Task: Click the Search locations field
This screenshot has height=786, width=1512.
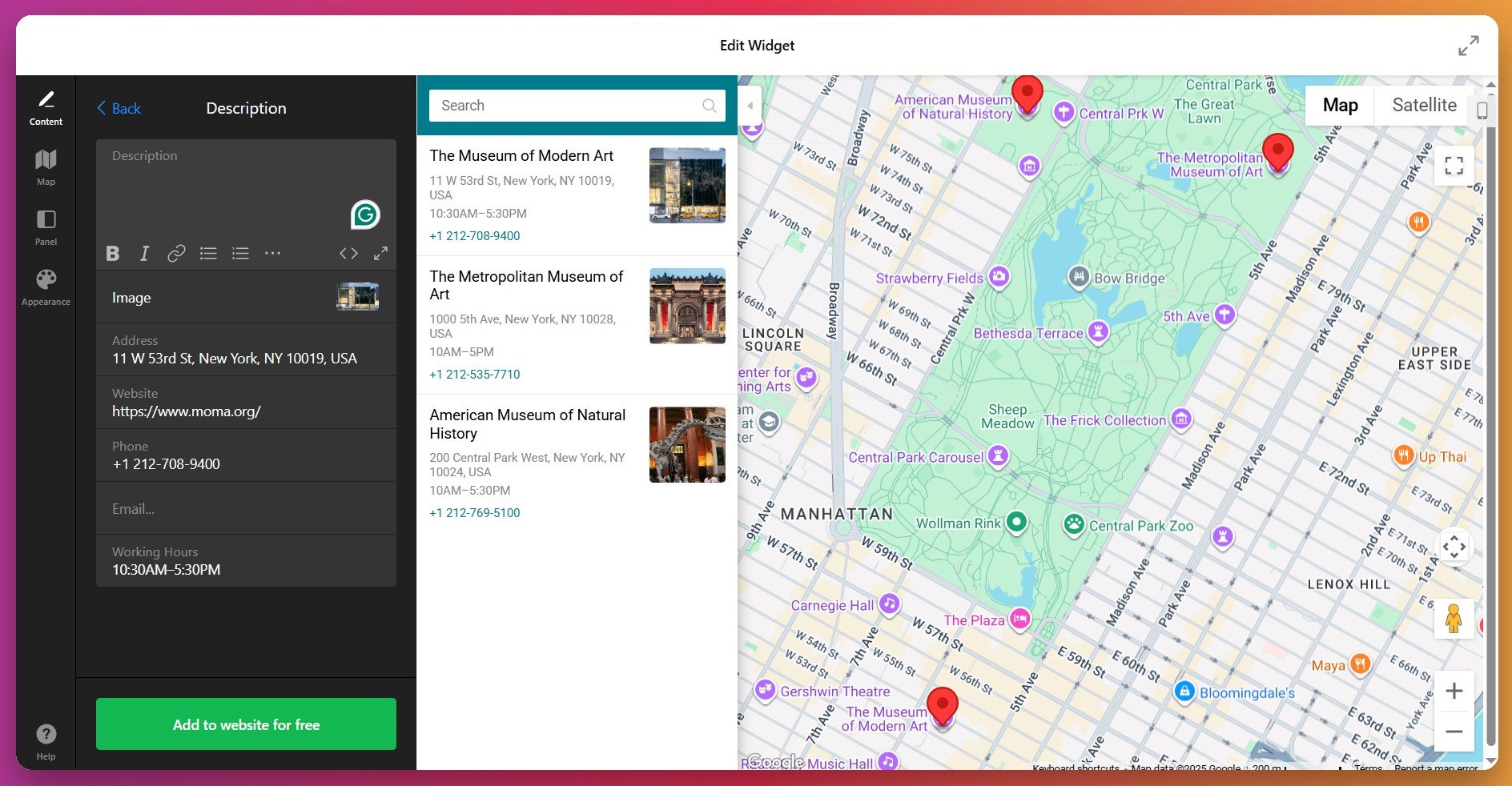Action: [x=561, y=105]
